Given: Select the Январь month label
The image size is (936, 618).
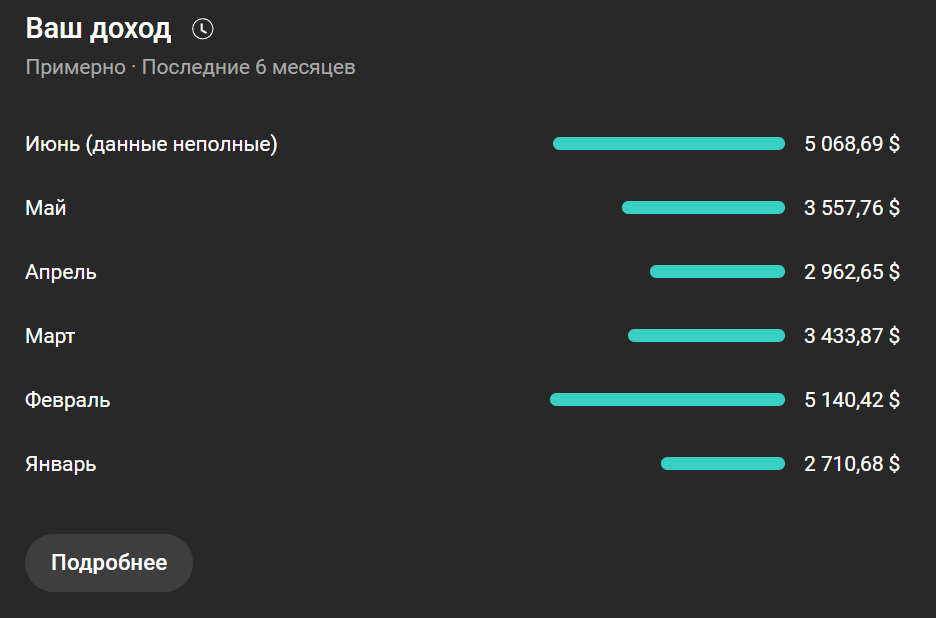Looking at the screenshot, I should point(61,464).
